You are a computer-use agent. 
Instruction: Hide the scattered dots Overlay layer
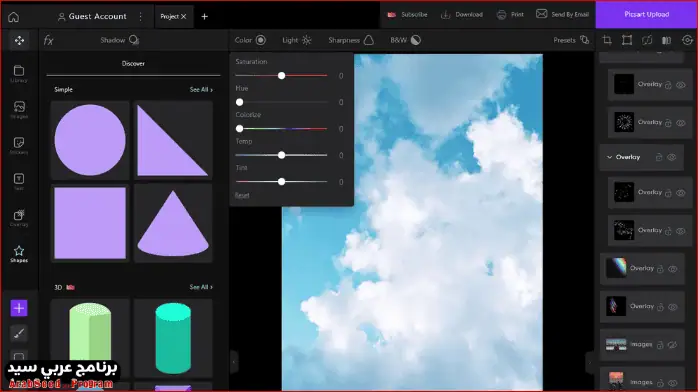[x=681, y=193]
